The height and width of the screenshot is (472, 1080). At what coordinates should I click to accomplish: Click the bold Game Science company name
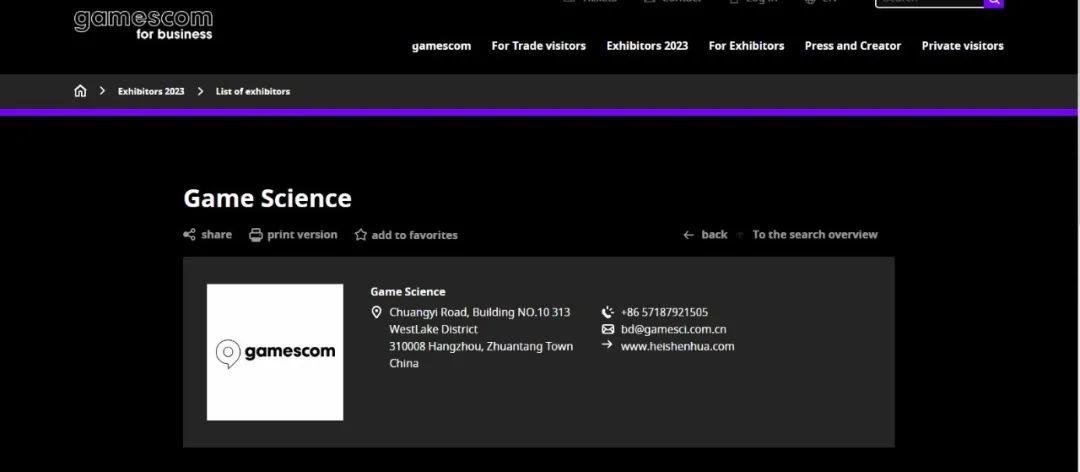408,291
